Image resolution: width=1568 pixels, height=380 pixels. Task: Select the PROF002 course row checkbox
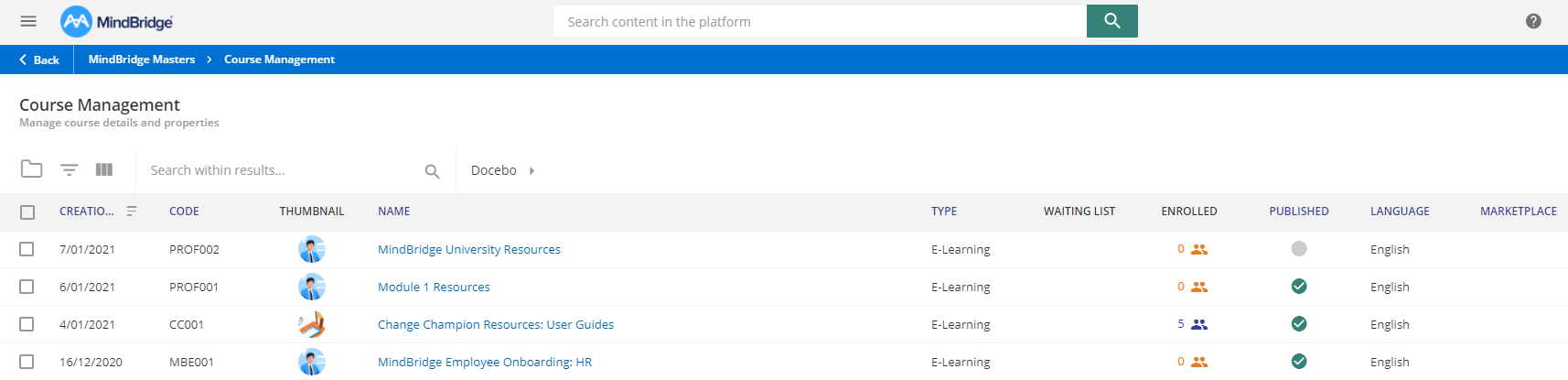pos(27,249)
